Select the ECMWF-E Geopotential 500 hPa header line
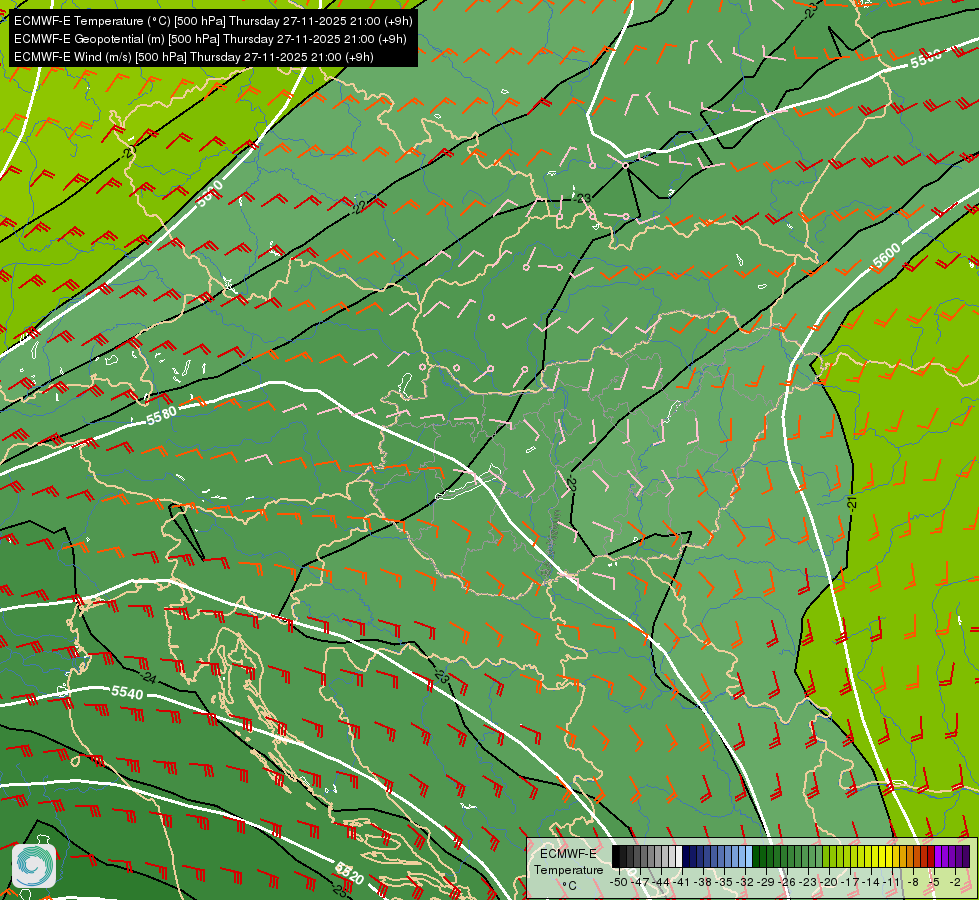 pyautogui.click(x=210, y=39)
